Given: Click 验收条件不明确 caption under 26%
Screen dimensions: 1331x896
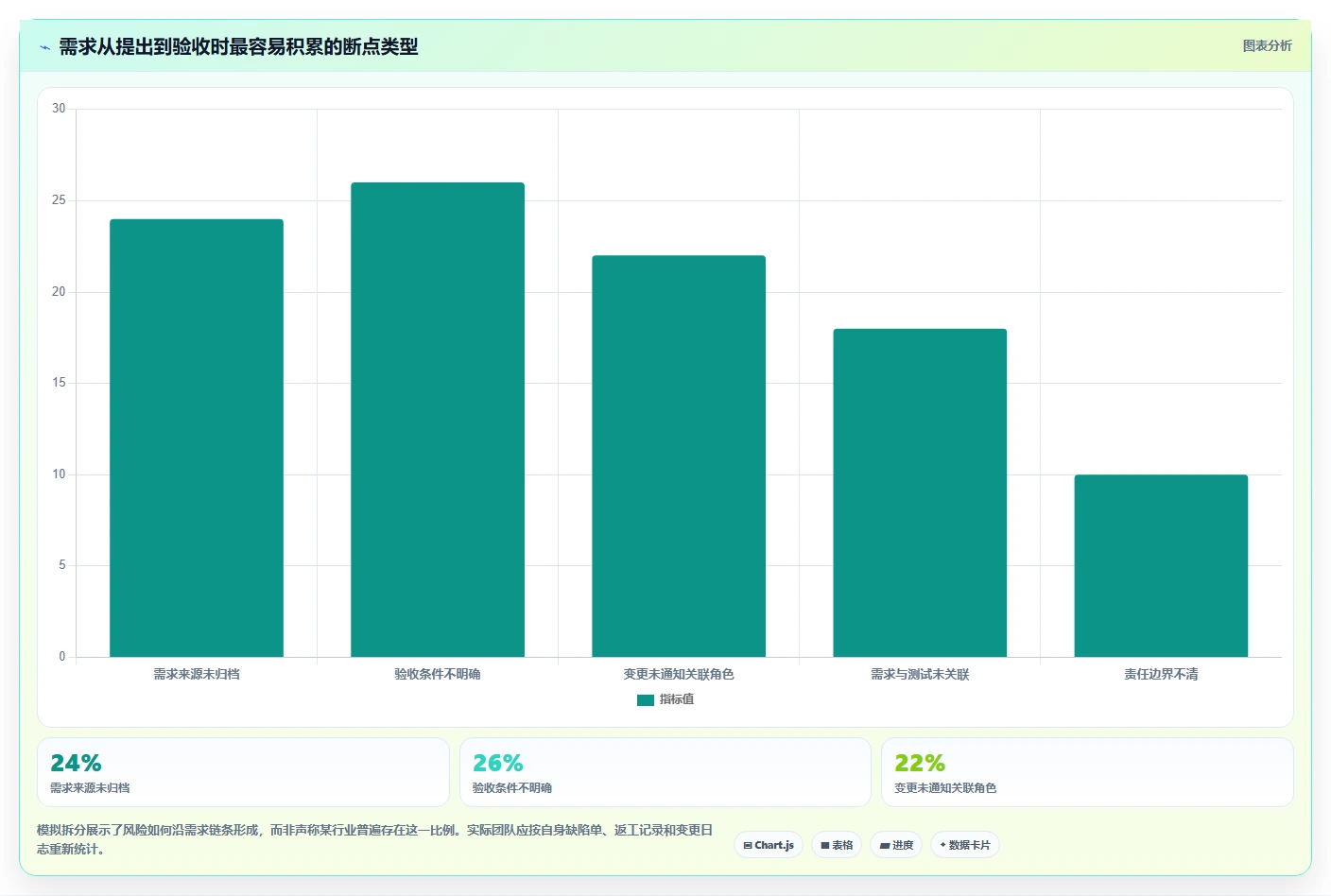Looking at the screenshot, I should coord(512,788).
